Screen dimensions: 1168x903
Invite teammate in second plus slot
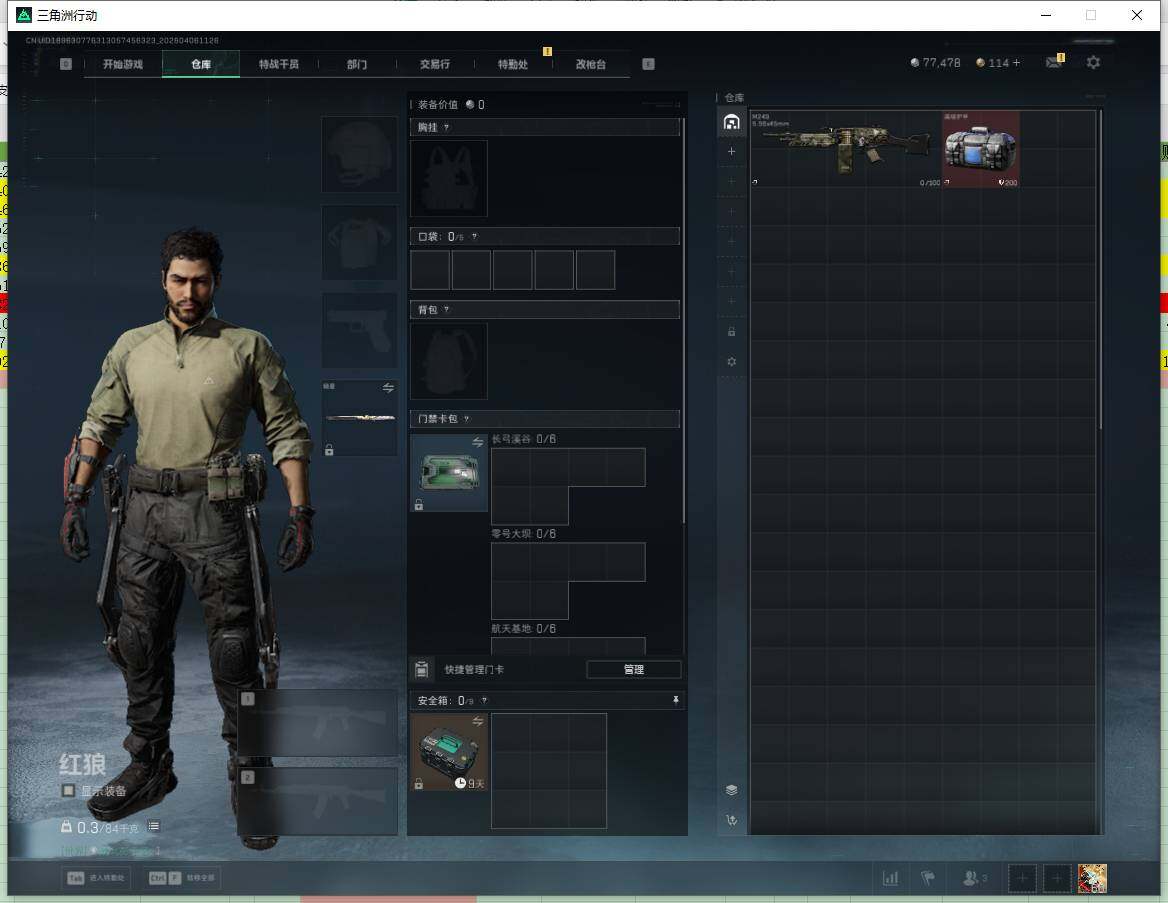click(x=1056, y=878)
